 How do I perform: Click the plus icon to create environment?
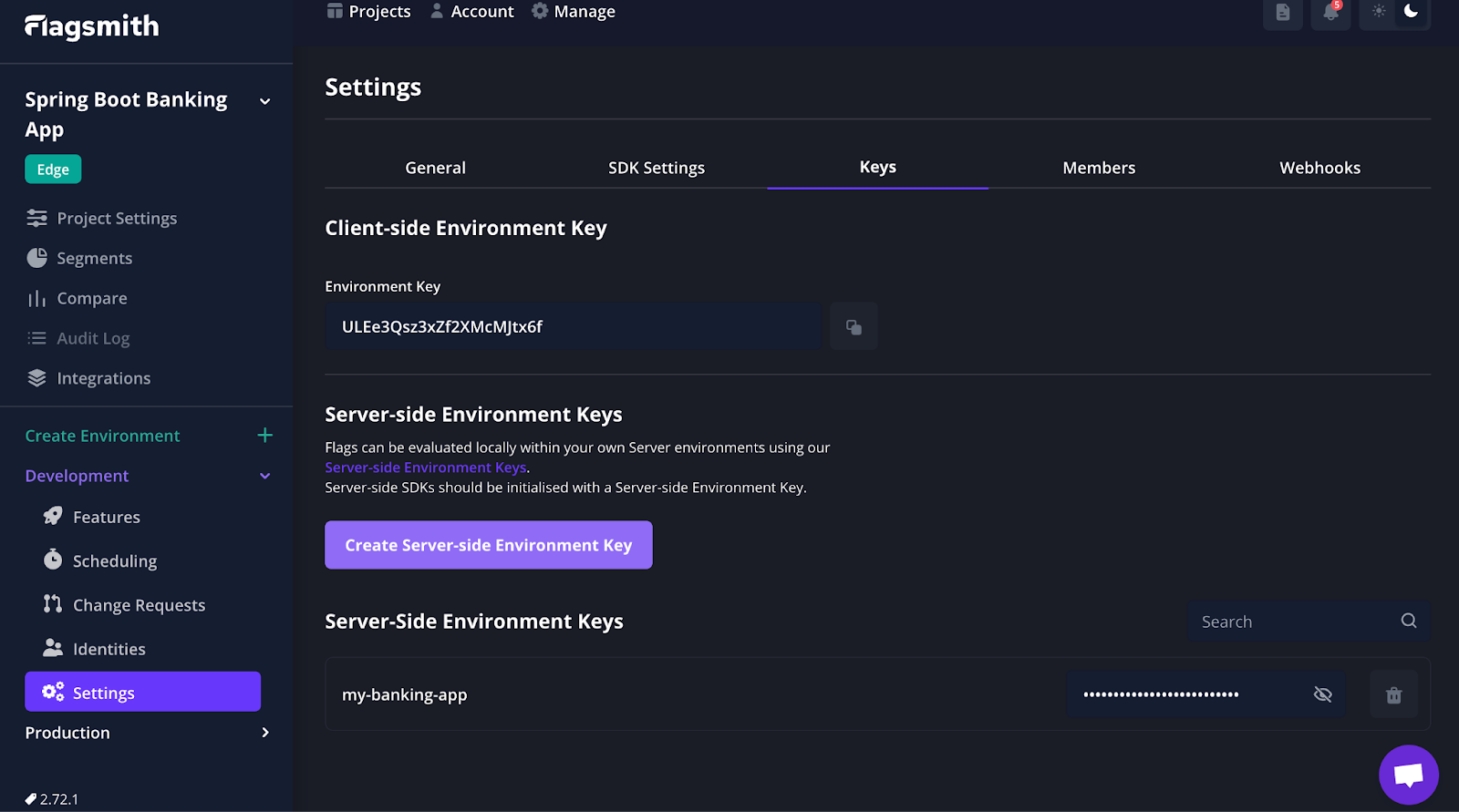coord(264,436)
